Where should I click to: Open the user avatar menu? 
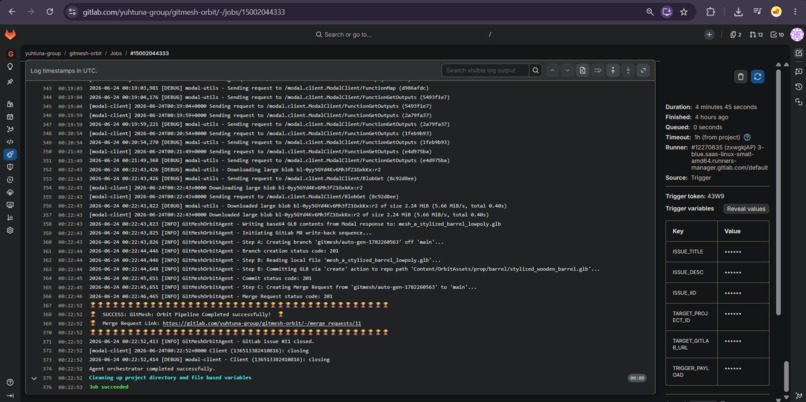pos(797,34)
